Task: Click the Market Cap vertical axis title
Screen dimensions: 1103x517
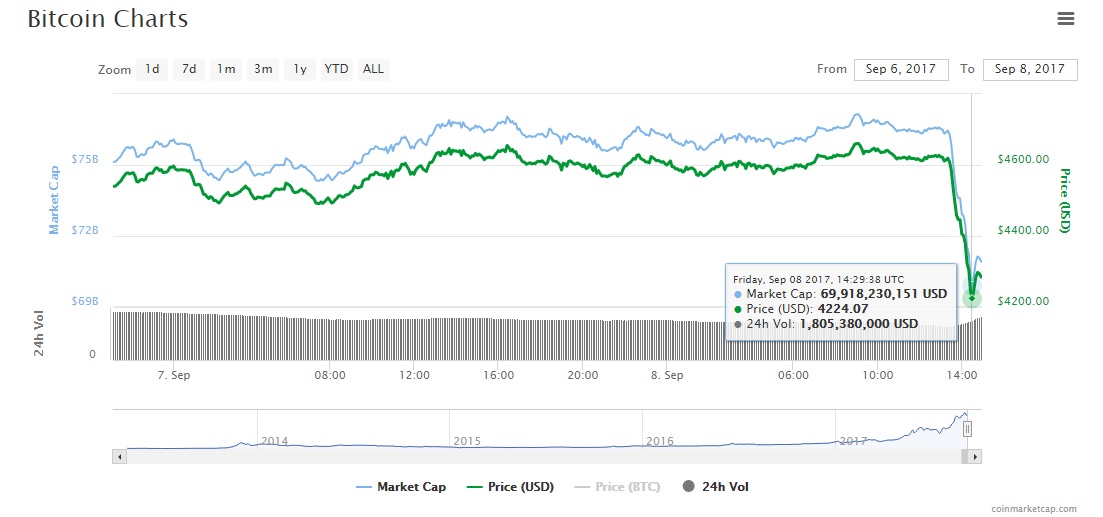Action: point(53,200)
